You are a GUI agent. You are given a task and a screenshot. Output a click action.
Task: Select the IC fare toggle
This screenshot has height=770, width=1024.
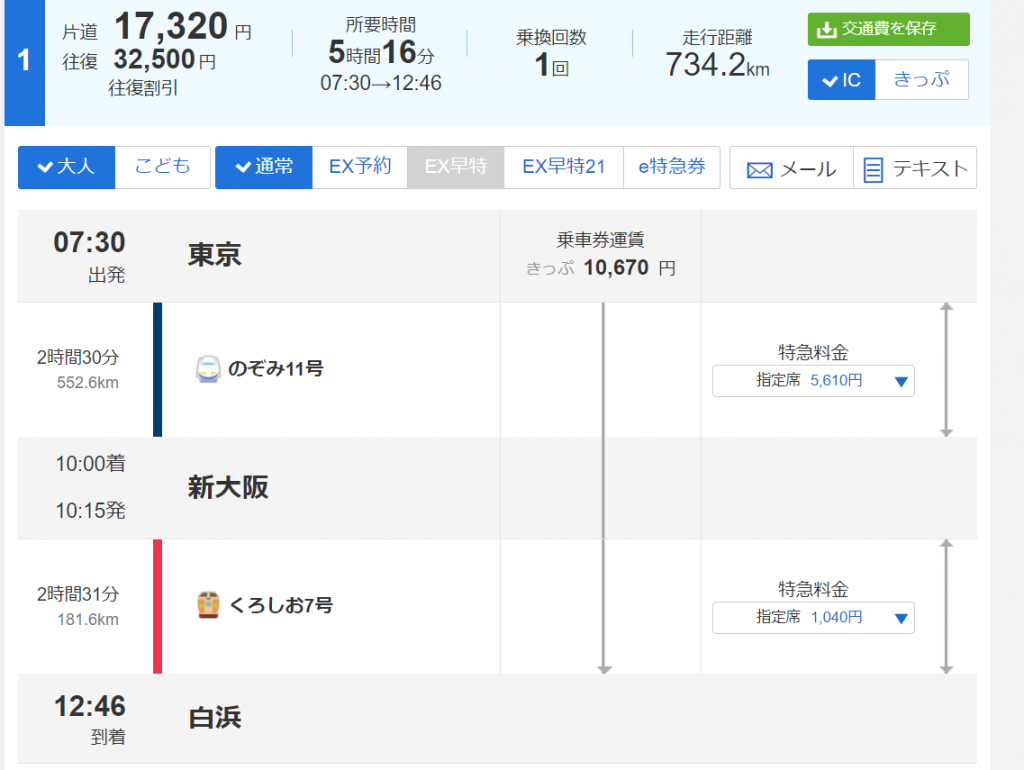pos(841,80)
